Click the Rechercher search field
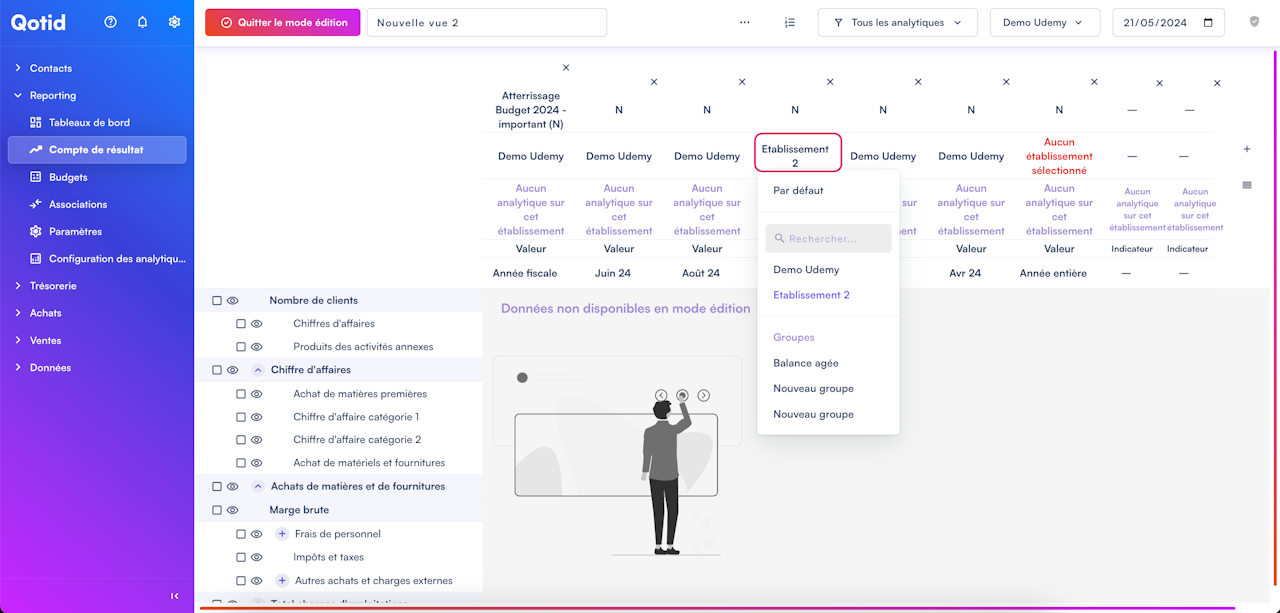The height and width of the screenshot is (613, 1280). 828,238
